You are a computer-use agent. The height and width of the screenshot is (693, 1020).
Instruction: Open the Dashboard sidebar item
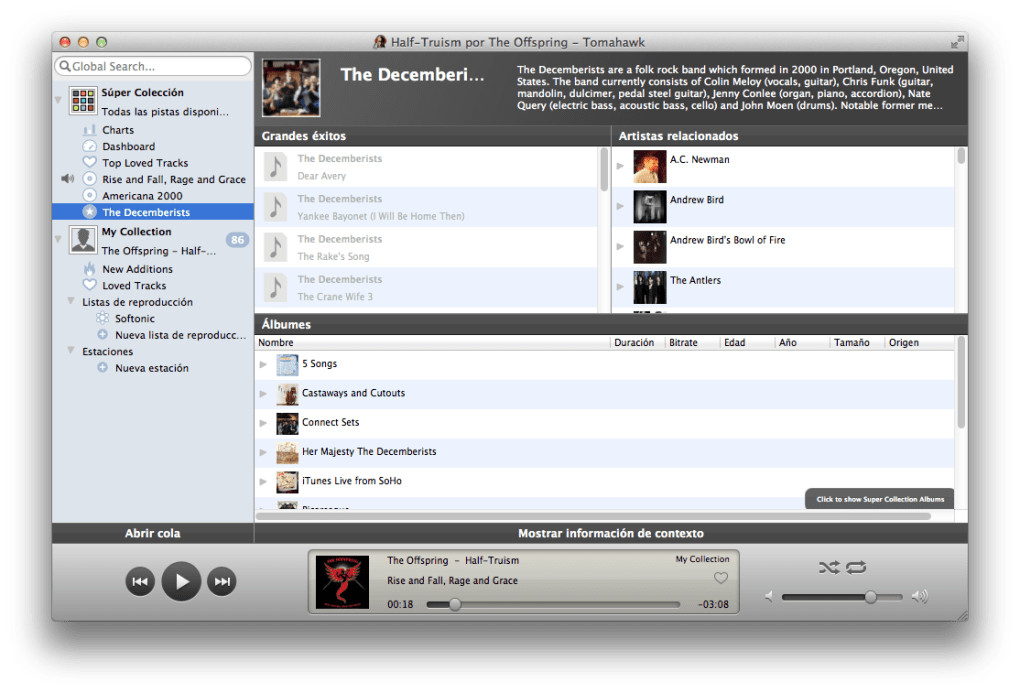coord(128,146)
